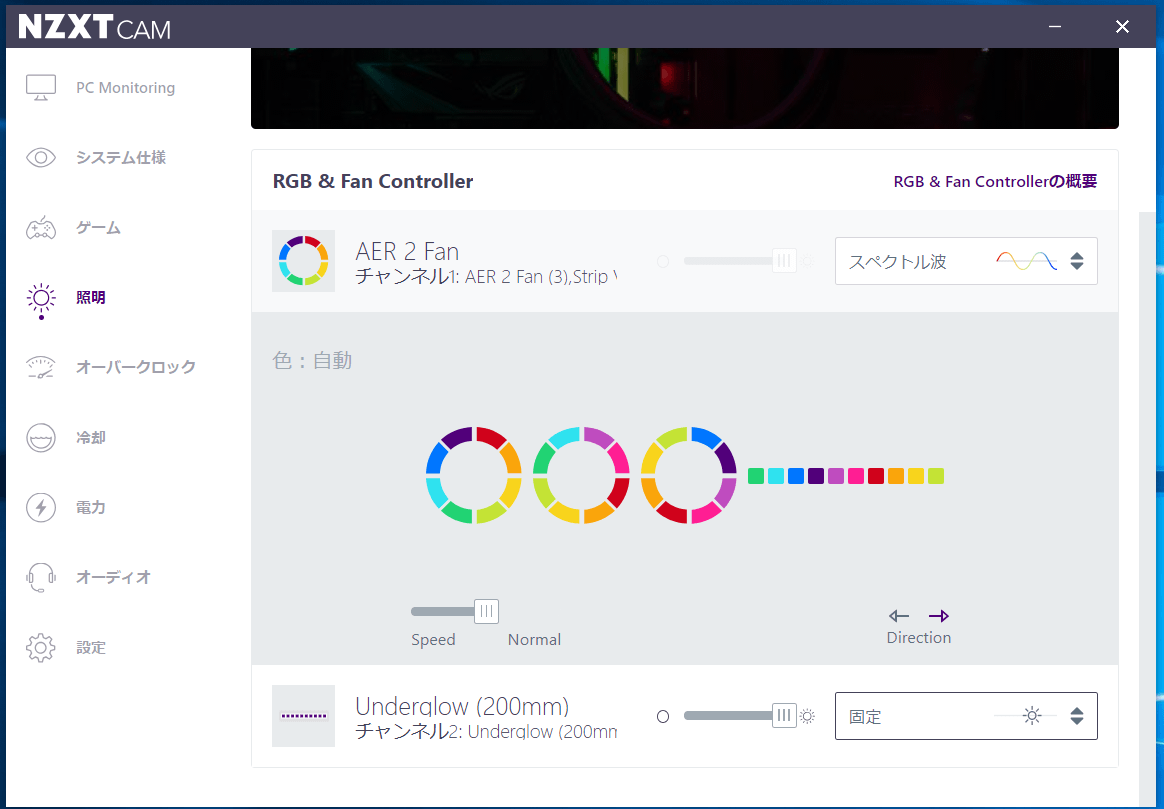The width and height of the screenshot is (1164, 809).
Task: Click the bright sun icon beside AER 2 Fan brightness
Action: pyautogui.click(x=808, y=261)
